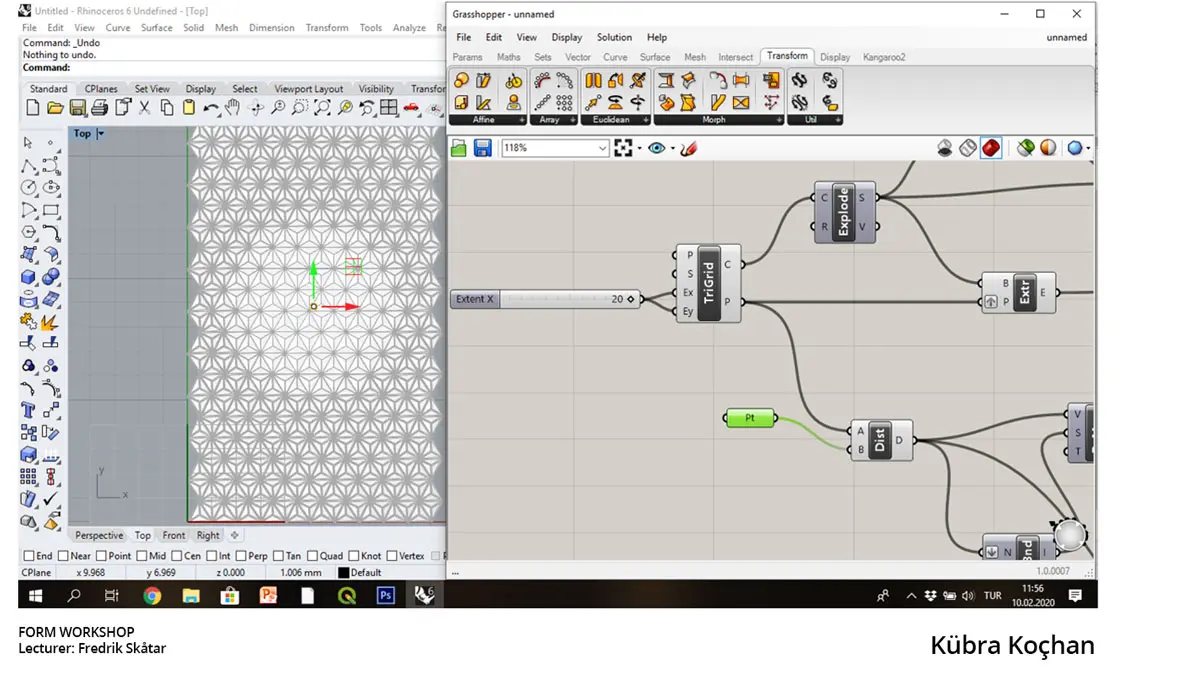
Task: Check the Cen osnap checkbox
Action: pos(177,556)
